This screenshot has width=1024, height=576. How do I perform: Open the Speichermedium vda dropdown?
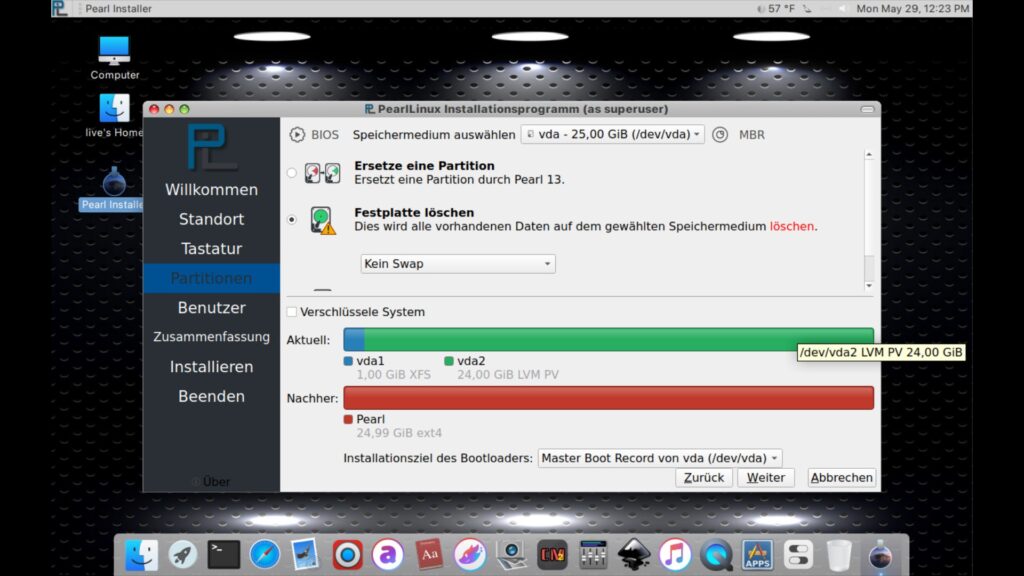[613, 135]
